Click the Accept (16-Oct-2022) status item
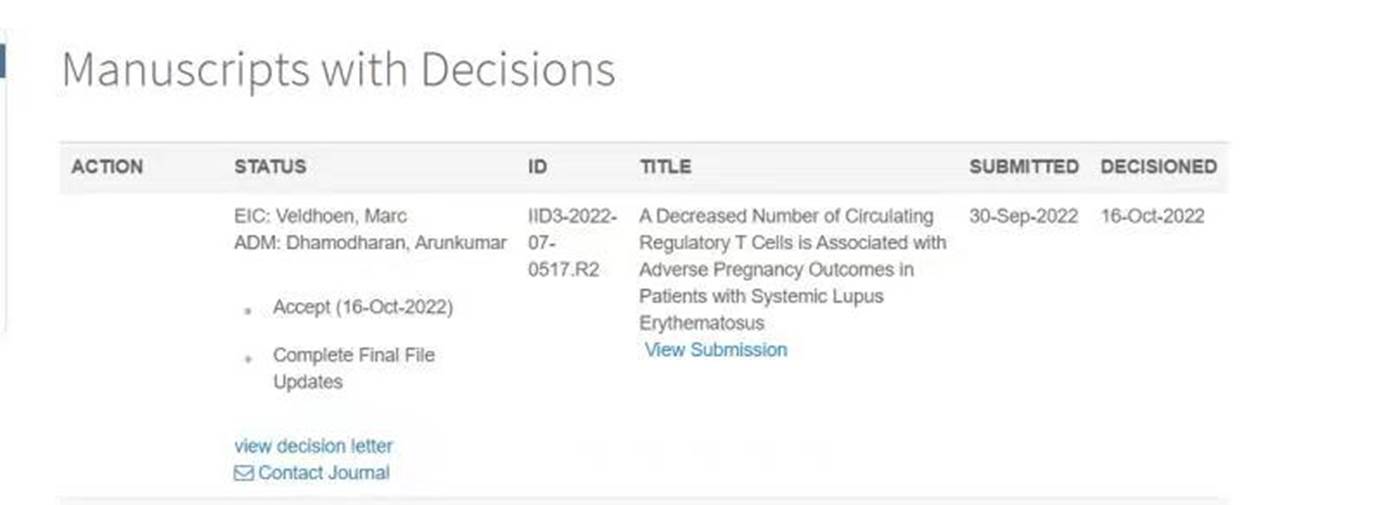Screen dimensions: 1384x505 click(x=362, y=308)
